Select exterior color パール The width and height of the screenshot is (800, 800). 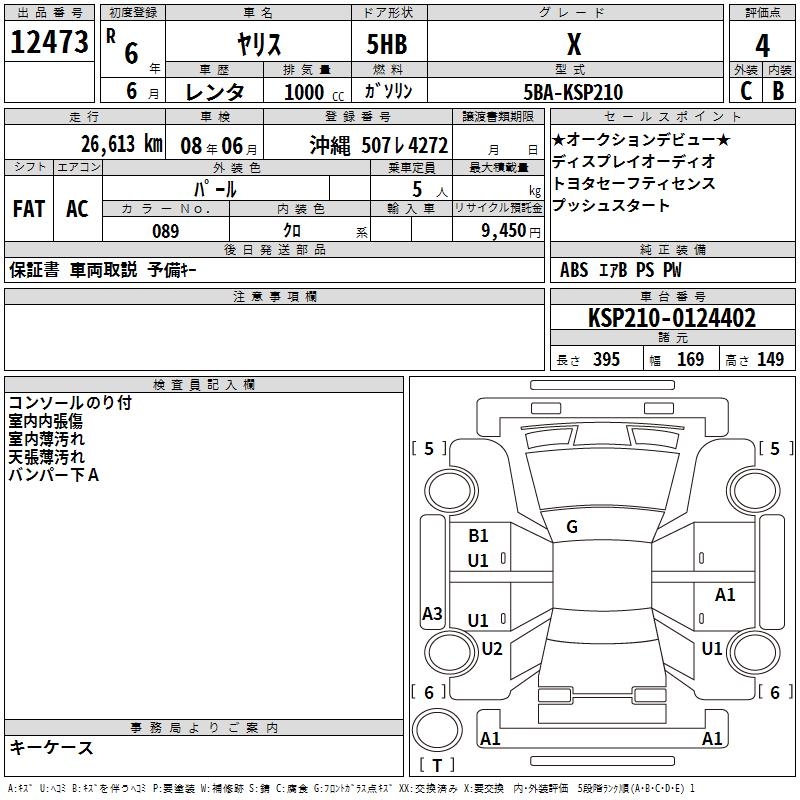215,189
